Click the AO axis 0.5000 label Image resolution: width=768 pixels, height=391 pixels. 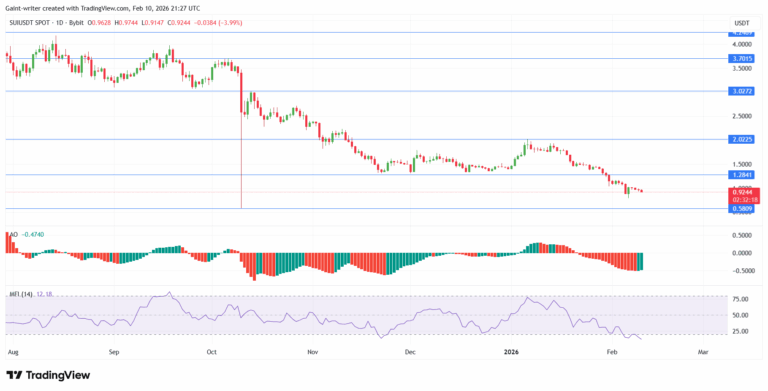(742, 236)
